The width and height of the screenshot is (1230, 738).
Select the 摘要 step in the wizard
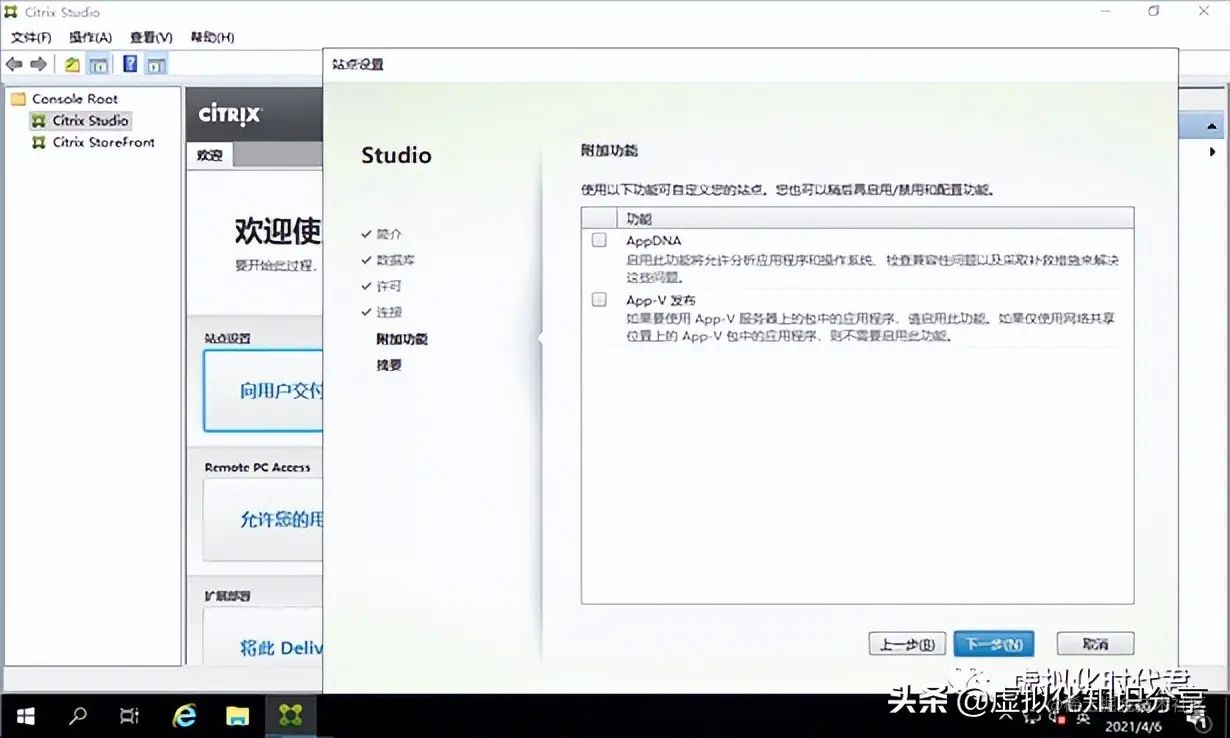pos(389,364)
